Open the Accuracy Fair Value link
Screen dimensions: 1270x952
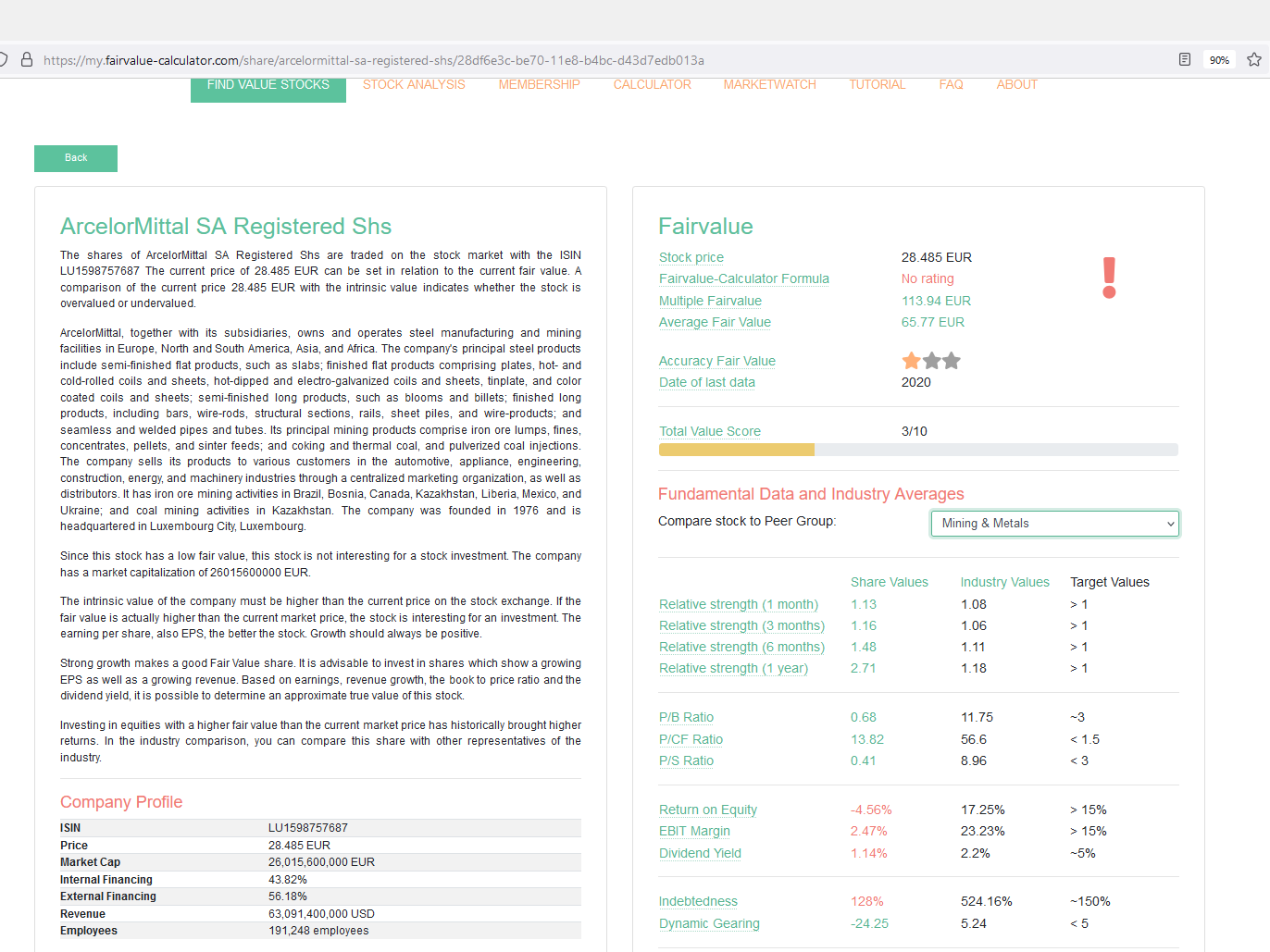(x=717, y=361)
